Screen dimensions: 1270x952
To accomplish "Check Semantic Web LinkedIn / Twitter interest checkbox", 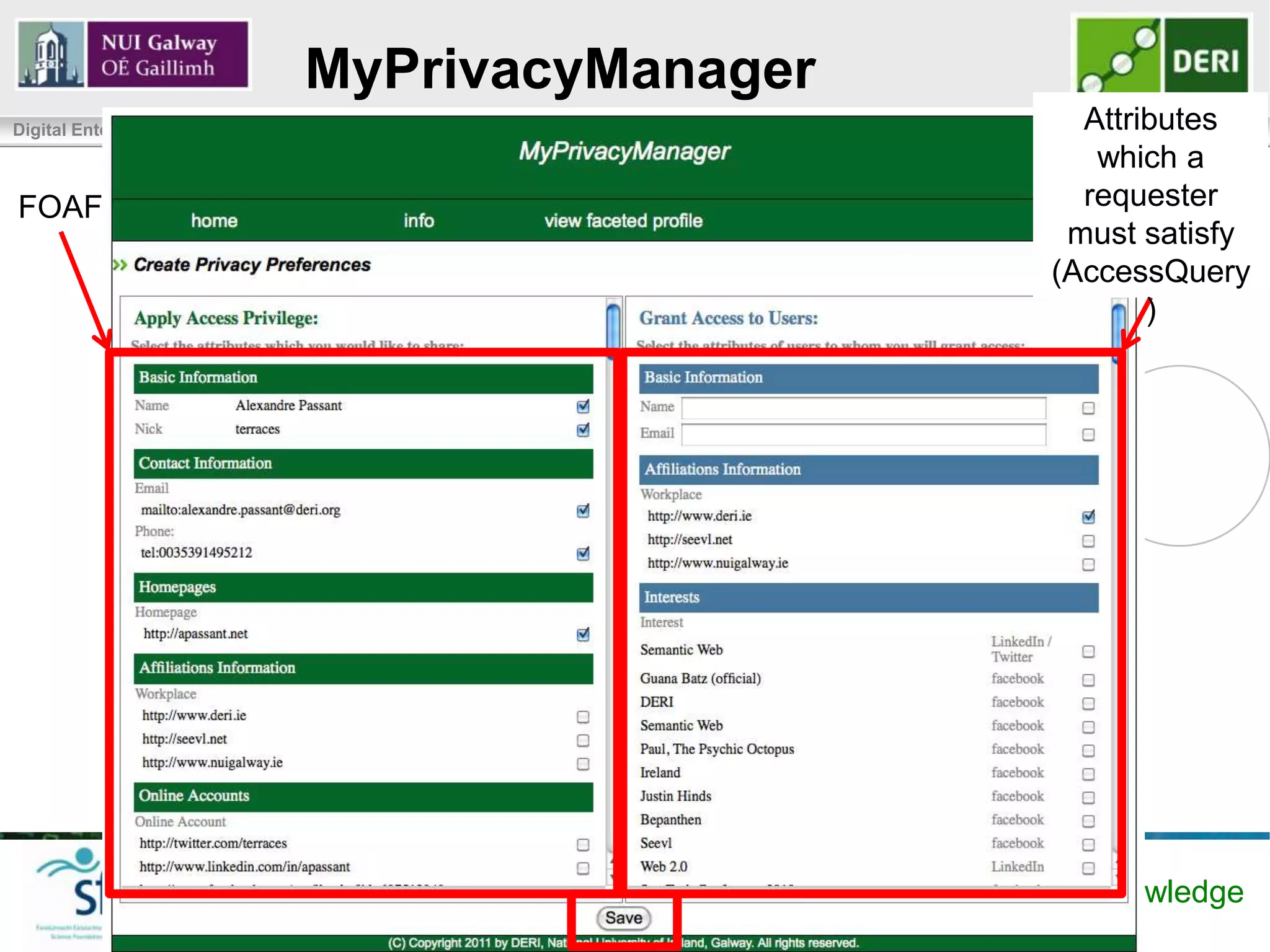I will (x=1088, y=651).
